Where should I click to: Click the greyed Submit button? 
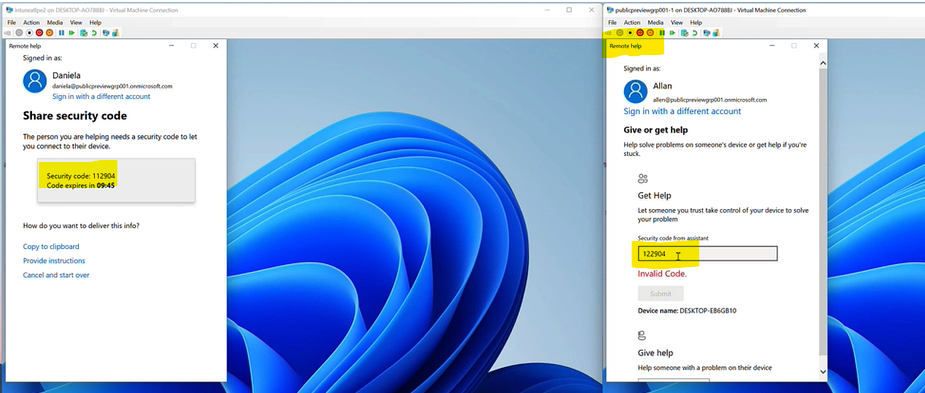(x=661, y=293)
